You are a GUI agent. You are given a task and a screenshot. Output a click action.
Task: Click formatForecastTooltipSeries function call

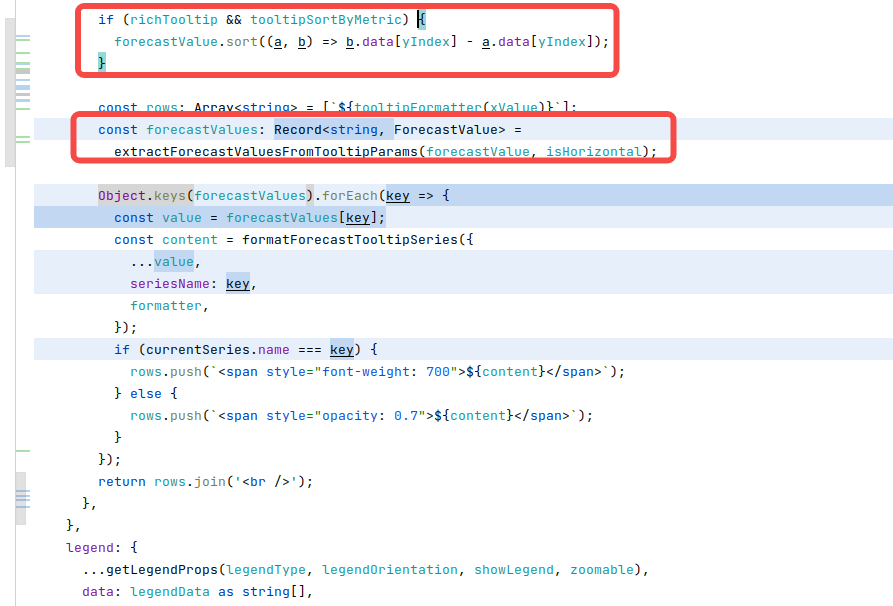pyautogui.click(x=350, y=240)
